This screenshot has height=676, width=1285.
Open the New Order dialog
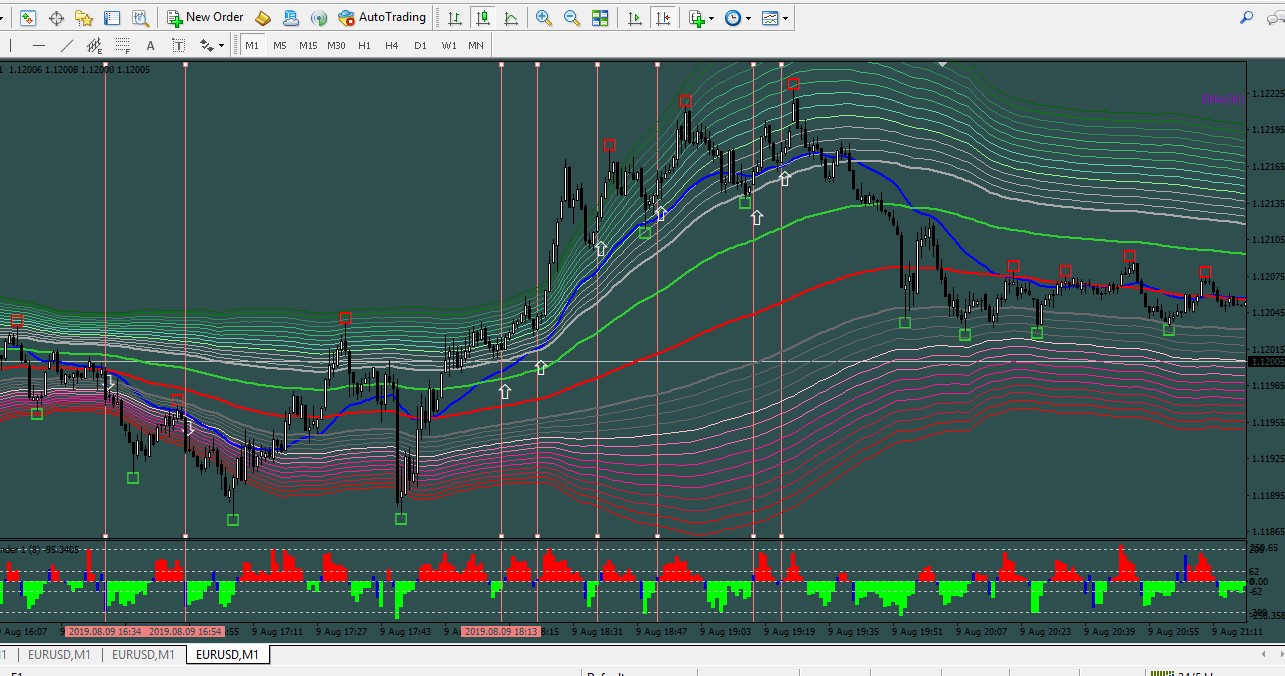click(x=205, y=17)
